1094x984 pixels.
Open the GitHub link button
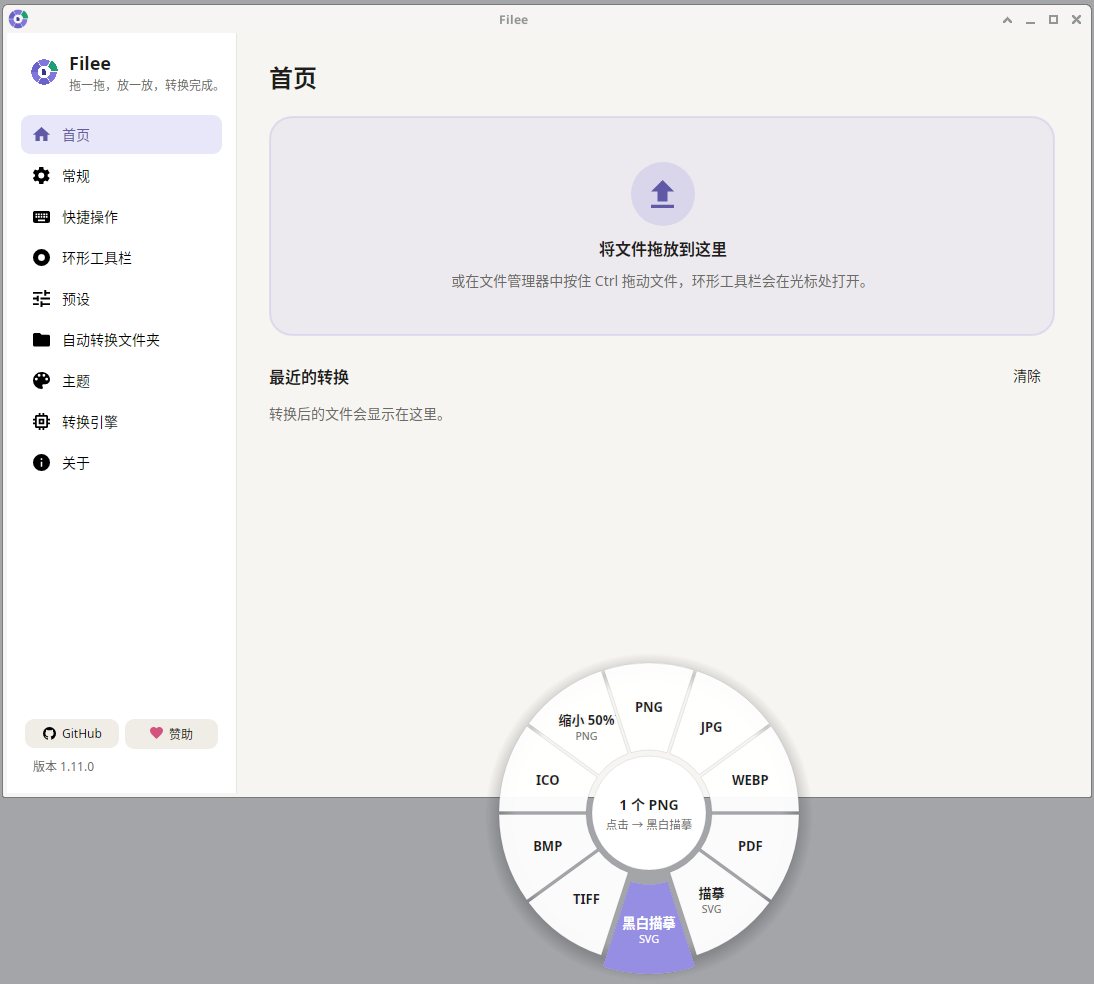click(72, 733)
